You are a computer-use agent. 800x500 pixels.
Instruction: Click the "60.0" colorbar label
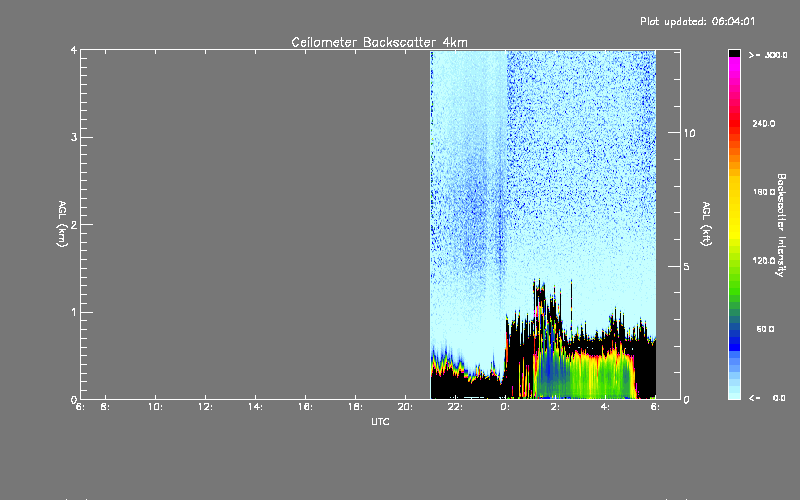[x=765, y=329]
